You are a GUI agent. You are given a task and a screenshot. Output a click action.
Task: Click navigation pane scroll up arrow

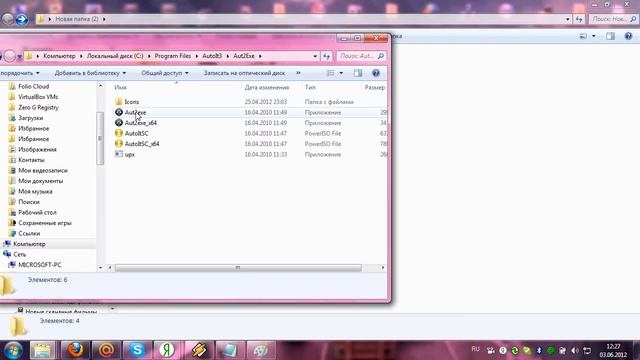pyautogui.click(x=100, y=86)
